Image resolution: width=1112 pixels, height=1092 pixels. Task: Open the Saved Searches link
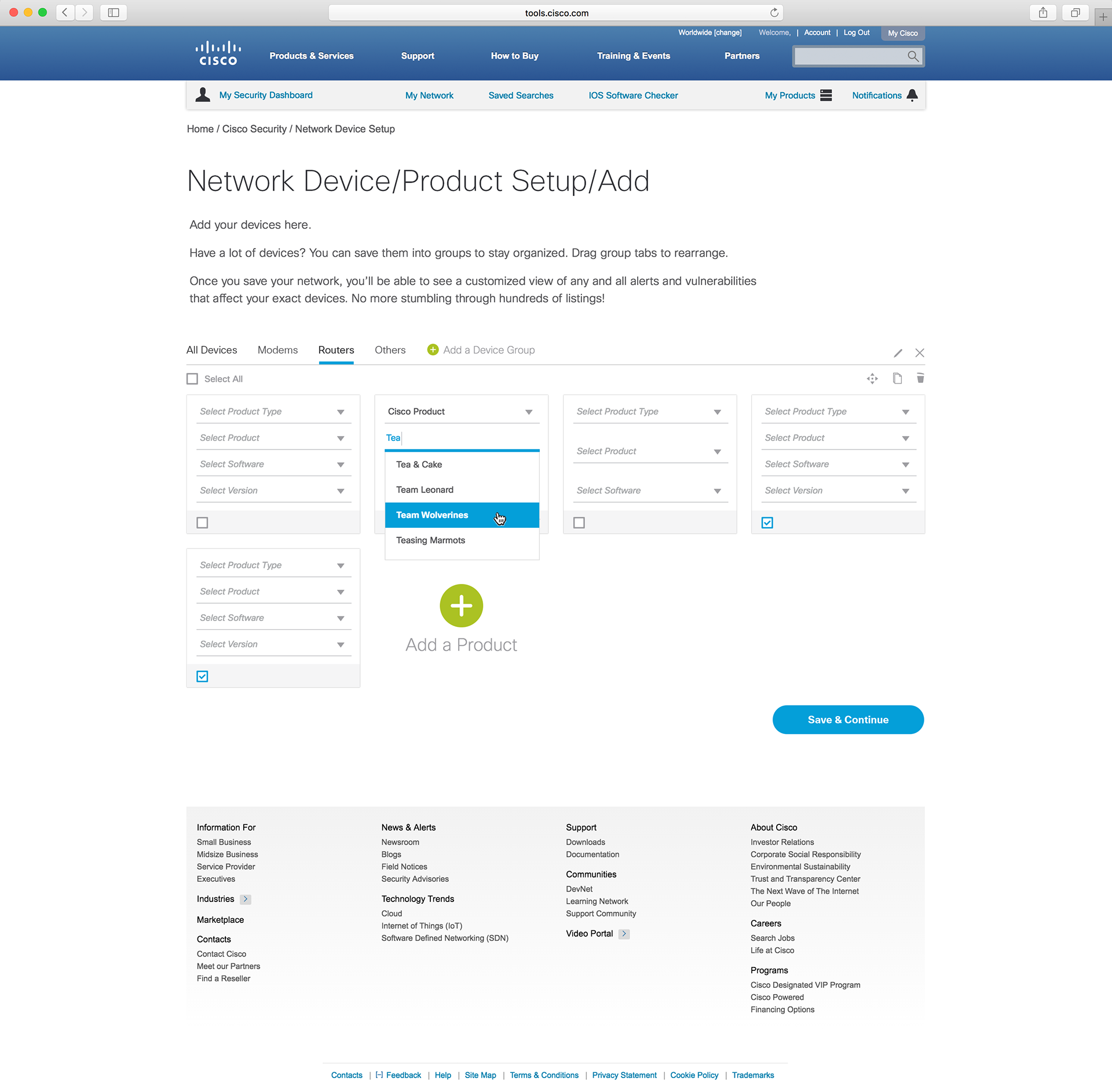coord(521,96)
